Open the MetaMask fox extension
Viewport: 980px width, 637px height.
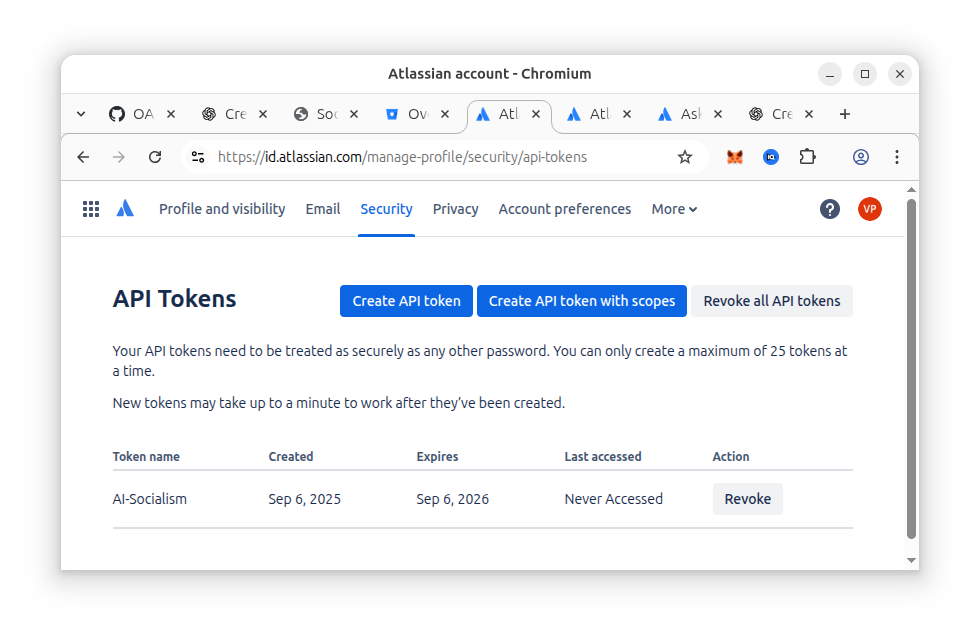point(735,157)
